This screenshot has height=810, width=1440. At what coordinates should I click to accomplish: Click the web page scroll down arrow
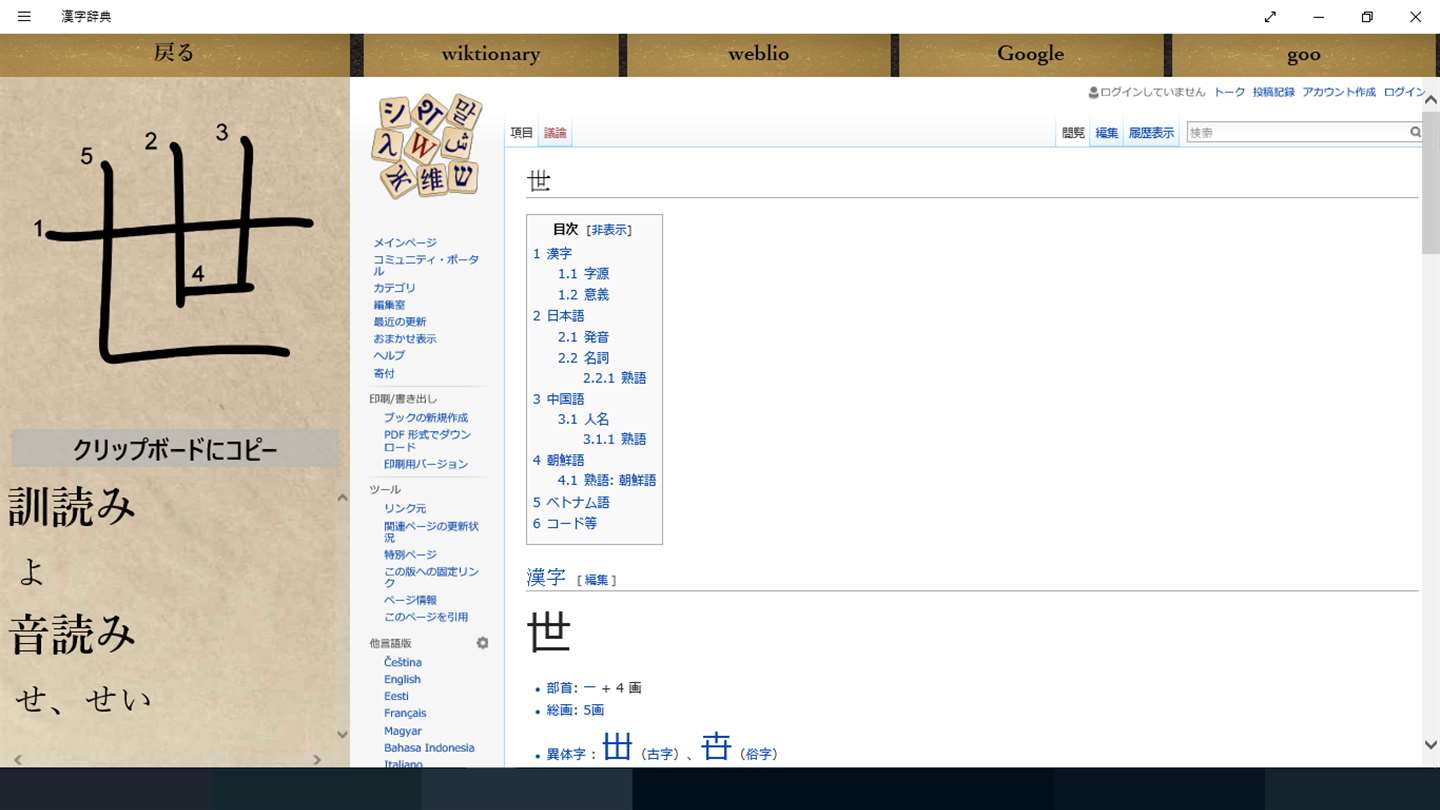[1430, 745]
